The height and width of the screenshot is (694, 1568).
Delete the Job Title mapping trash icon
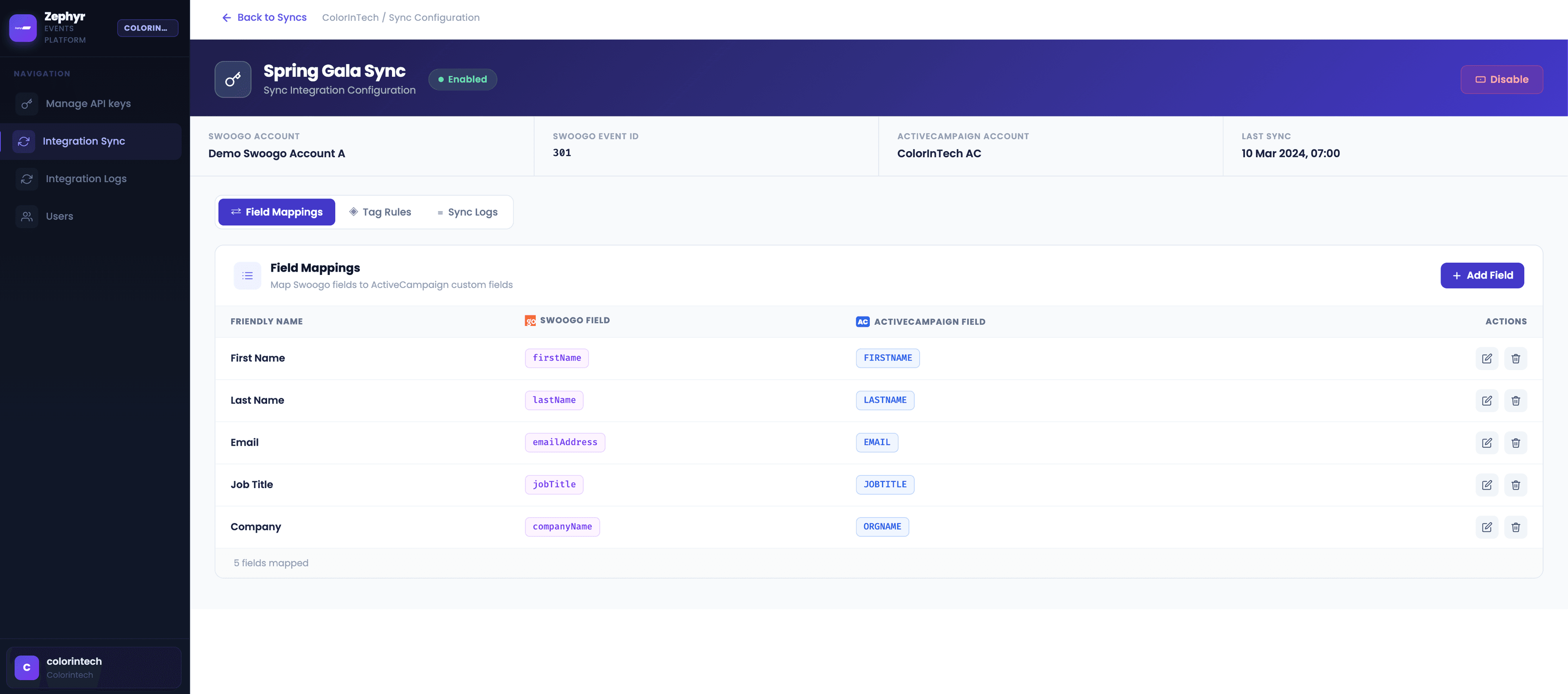(1516, 485)
